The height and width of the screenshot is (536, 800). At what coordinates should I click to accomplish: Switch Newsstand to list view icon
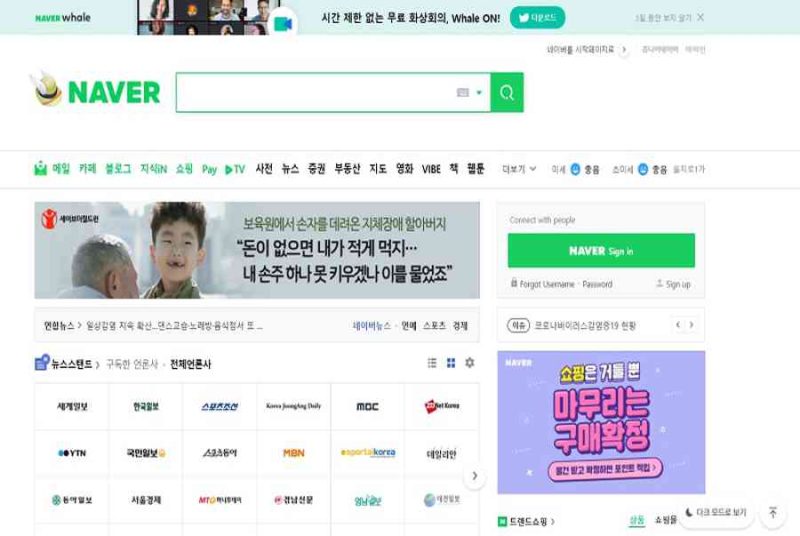(x=432, y=363)
